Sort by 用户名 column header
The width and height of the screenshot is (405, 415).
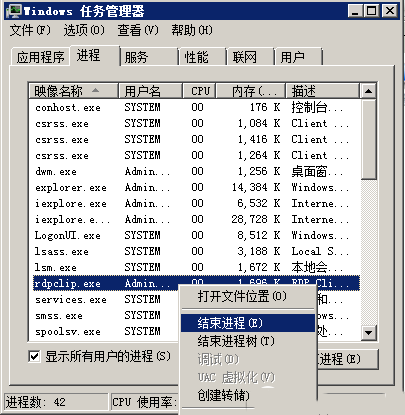[x=150, y=91]
